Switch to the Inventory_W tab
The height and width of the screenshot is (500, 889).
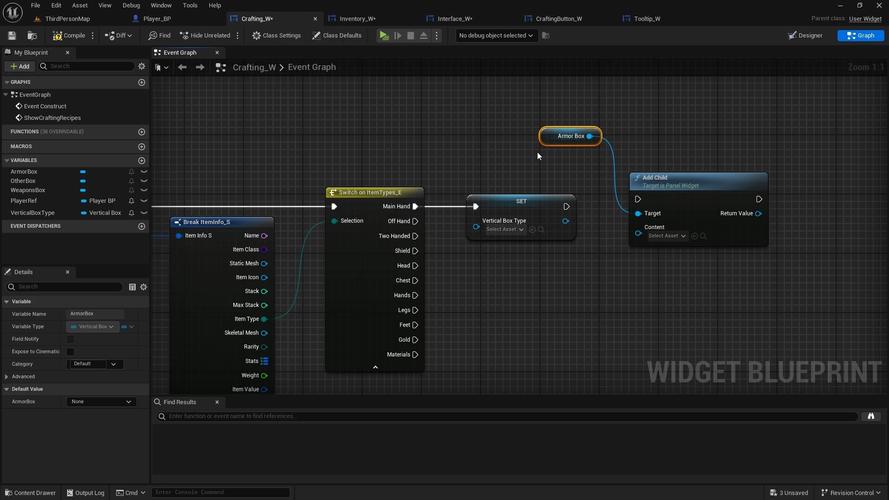click(357, 19)
